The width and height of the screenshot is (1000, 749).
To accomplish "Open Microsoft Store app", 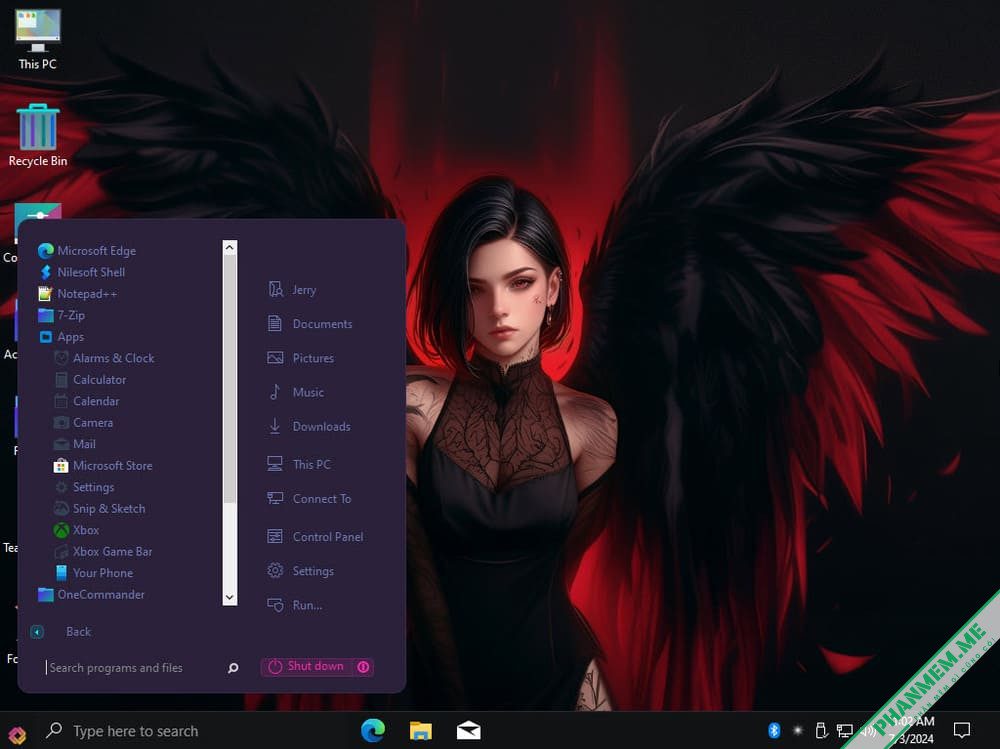I will [103, 466].
